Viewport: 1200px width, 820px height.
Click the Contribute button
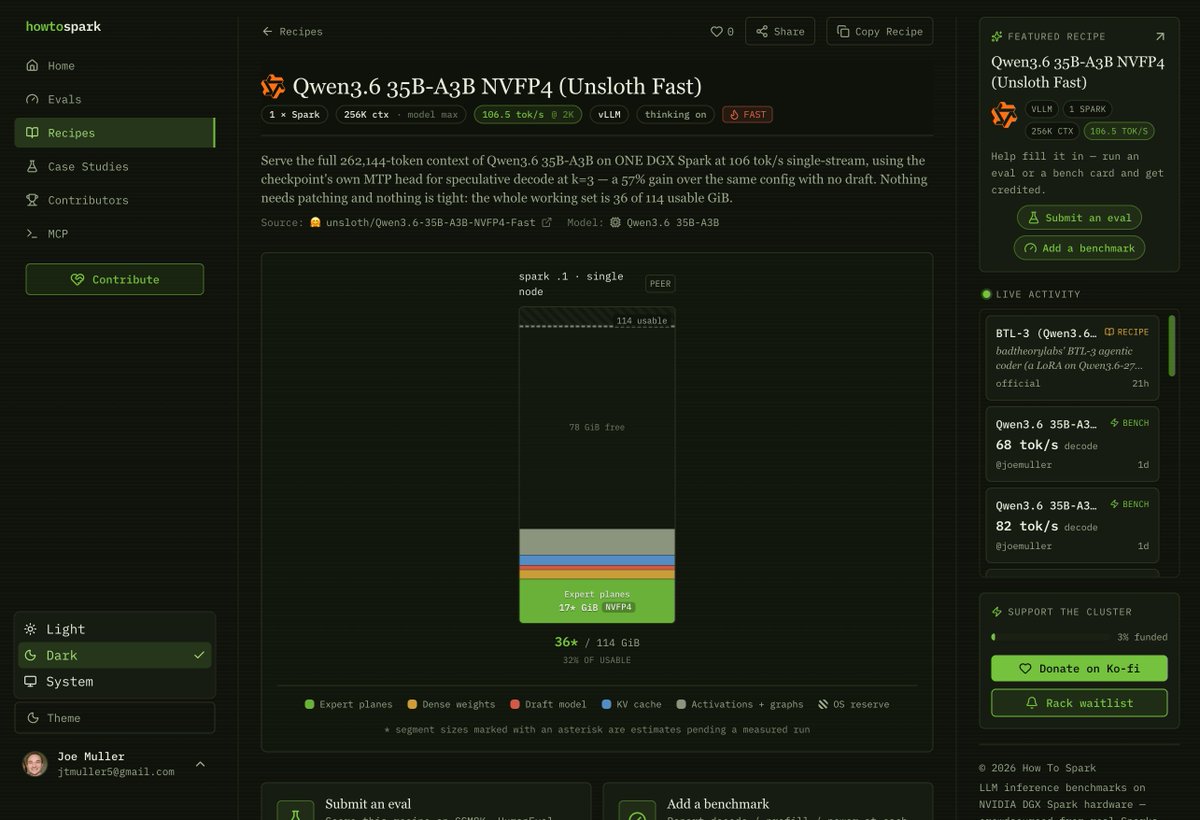[114, 279]
